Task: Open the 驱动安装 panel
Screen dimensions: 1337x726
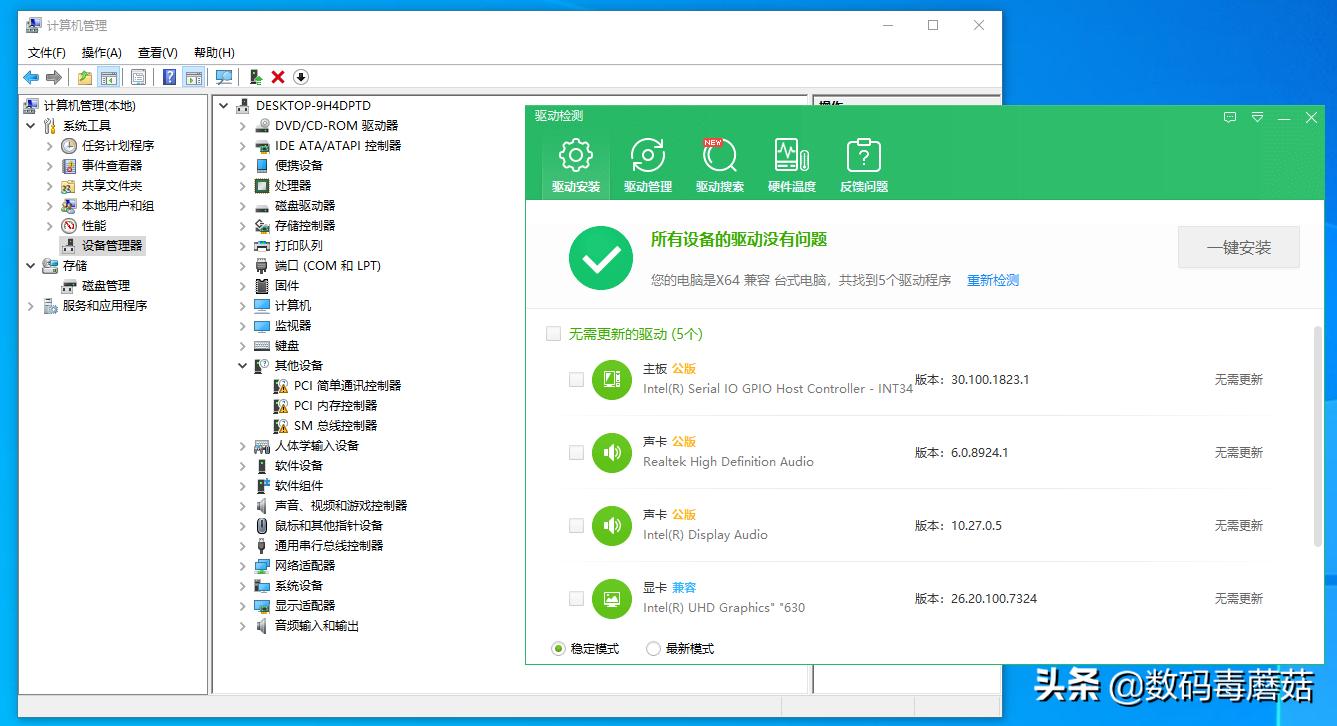Action: point(574,163)
